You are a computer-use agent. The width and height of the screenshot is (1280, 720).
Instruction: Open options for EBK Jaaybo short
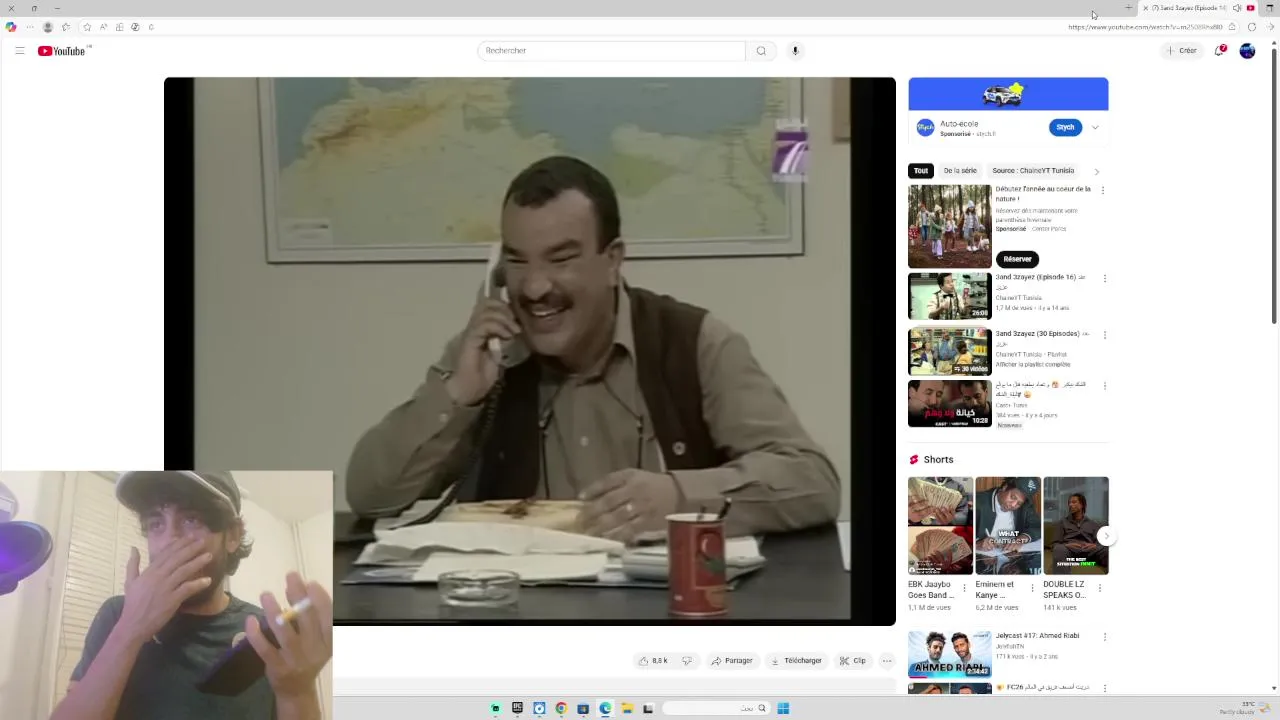[x=964, y=588]
